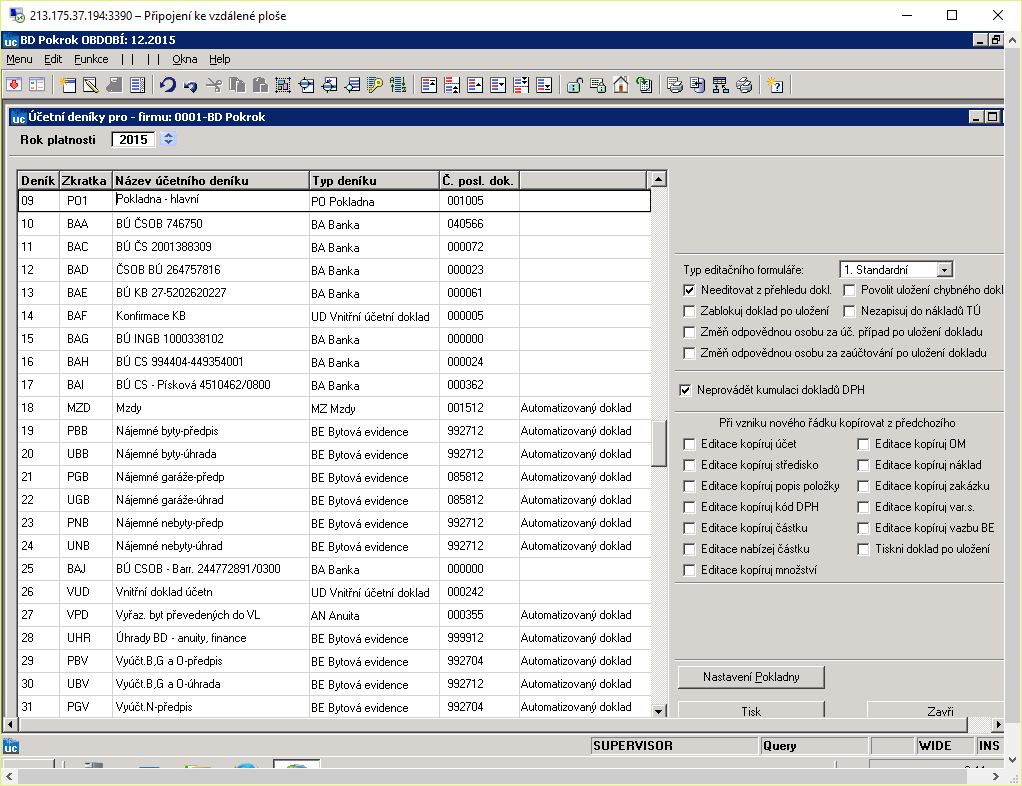The height and width of the screenshot is (786, 1022).
Task: Click the red down-arrow toolbar icon
Action: click(14, 85)
